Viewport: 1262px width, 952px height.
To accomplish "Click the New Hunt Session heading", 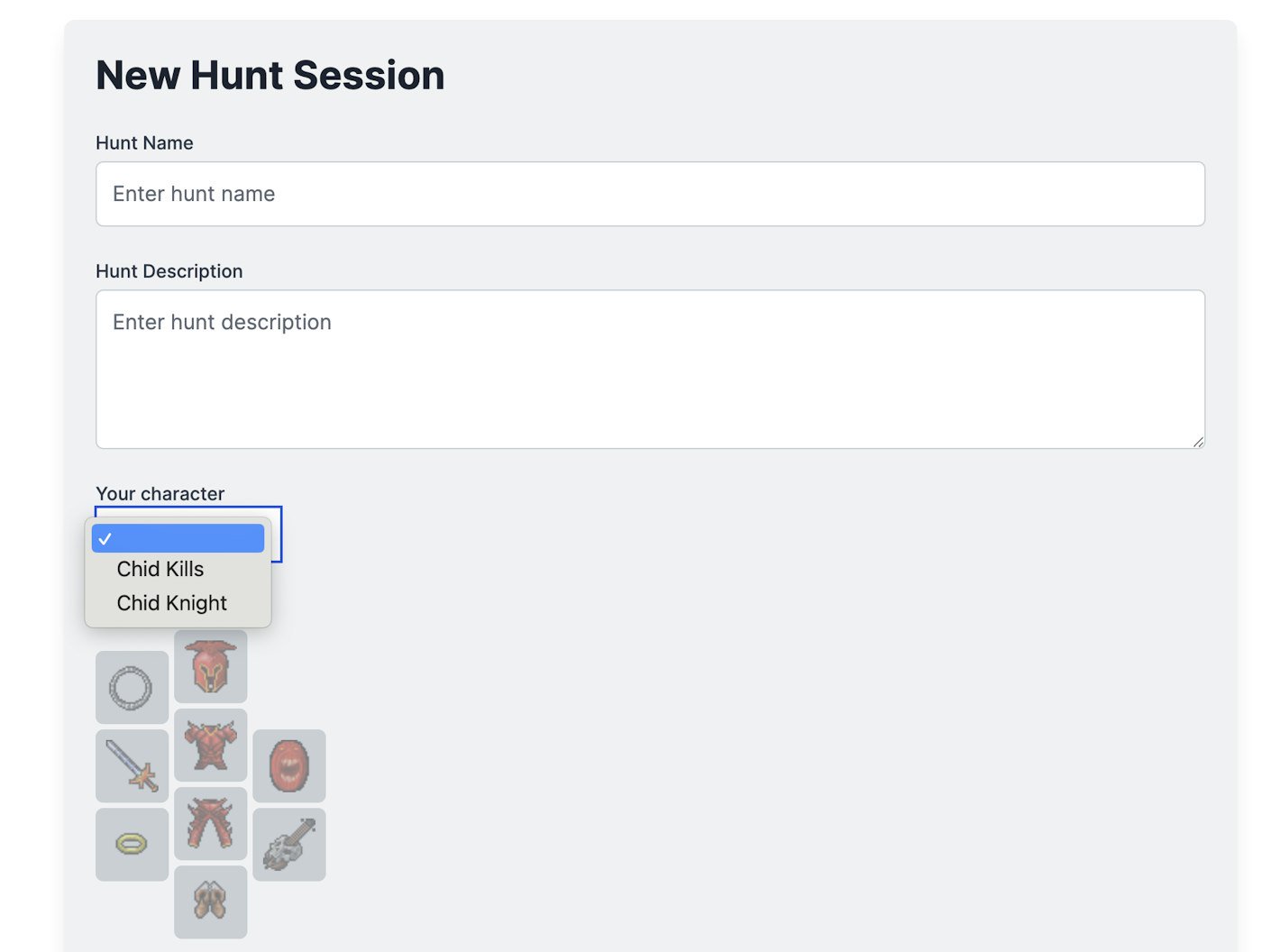I will [270, 75].
